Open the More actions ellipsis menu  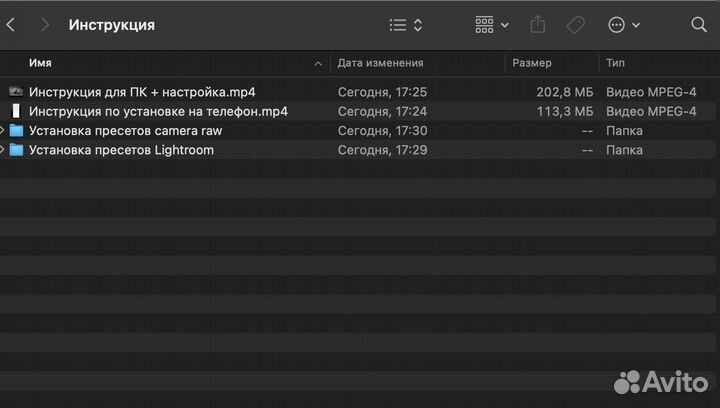click(x=624, y=25)
